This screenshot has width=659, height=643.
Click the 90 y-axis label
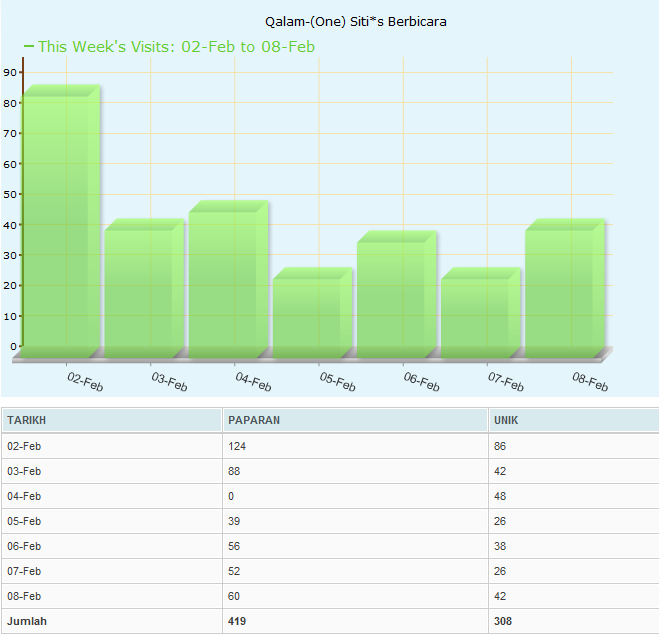pos(10,73)
